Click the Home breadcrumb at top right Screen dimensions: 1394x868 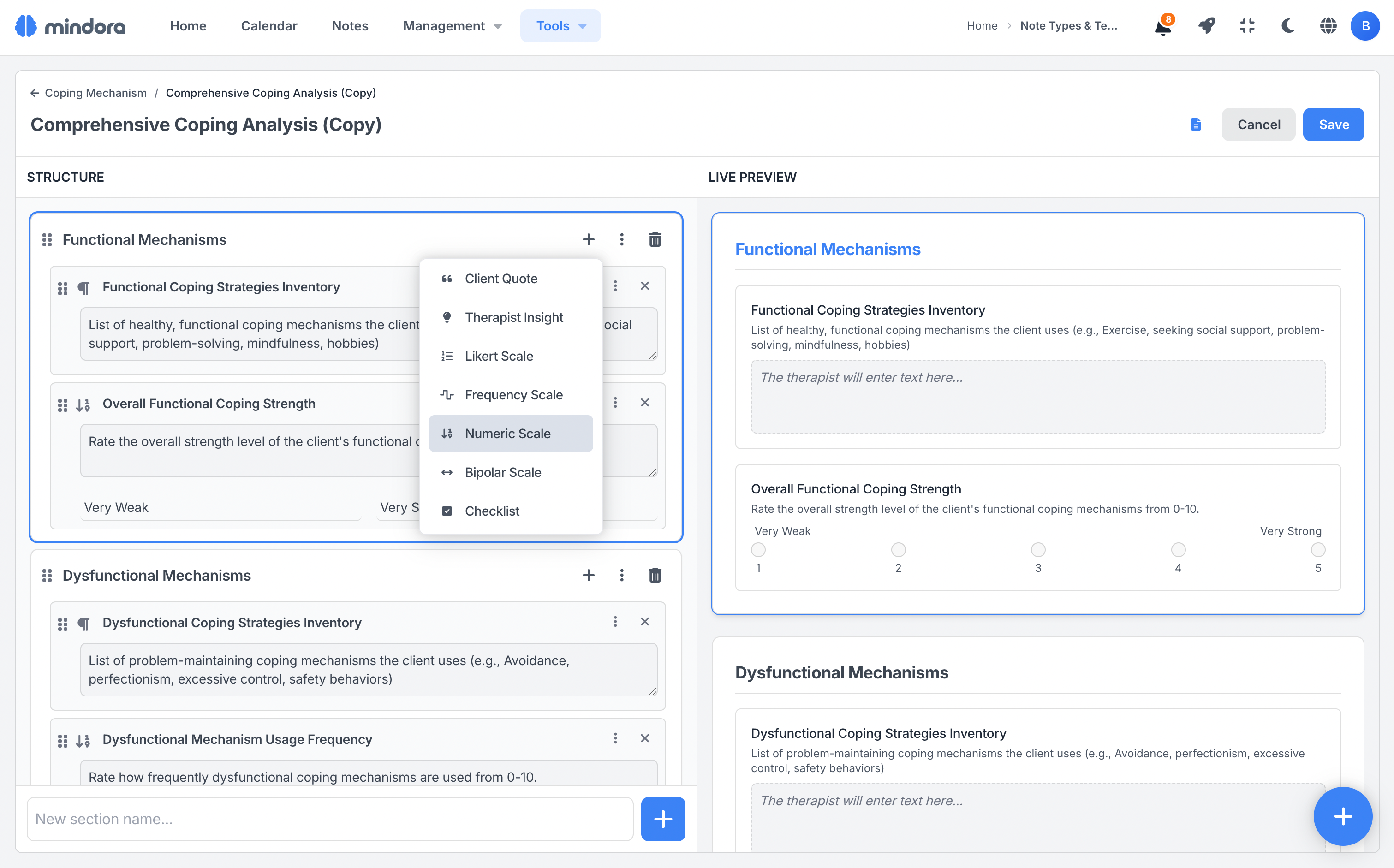(982, 26)
